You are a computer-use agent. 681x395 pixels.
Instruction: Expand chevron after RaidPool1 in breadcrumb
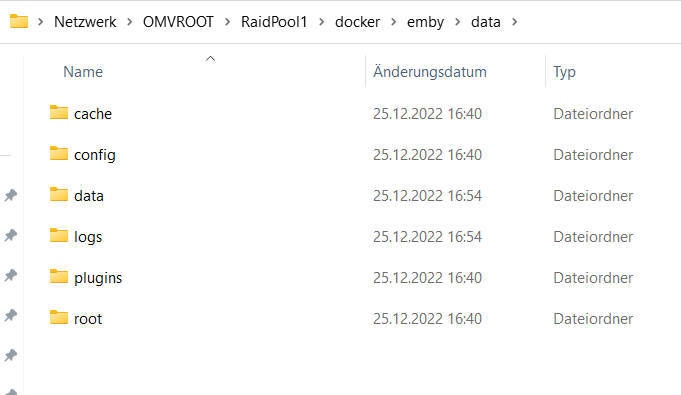pyautogui.click(x=321, y=22)
